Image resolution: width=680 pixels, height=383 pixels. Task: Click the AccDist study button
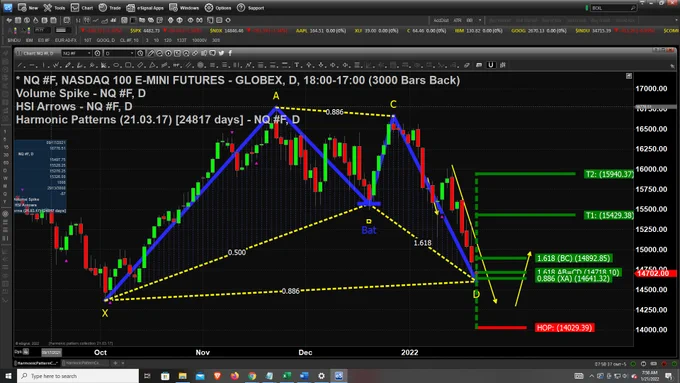point(441,20)
